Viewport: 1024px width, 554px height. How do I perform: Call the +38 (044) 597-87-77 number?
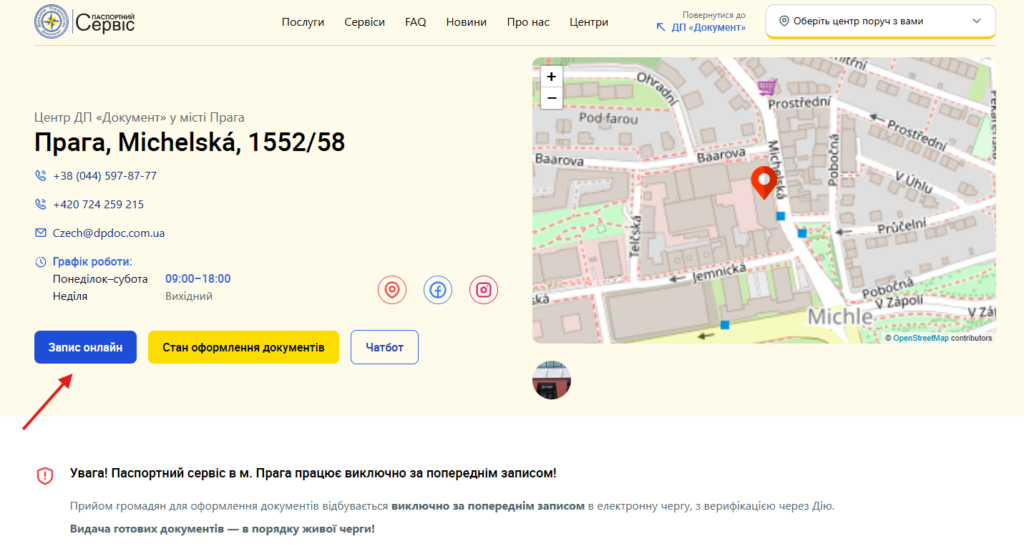coord(104,176)
